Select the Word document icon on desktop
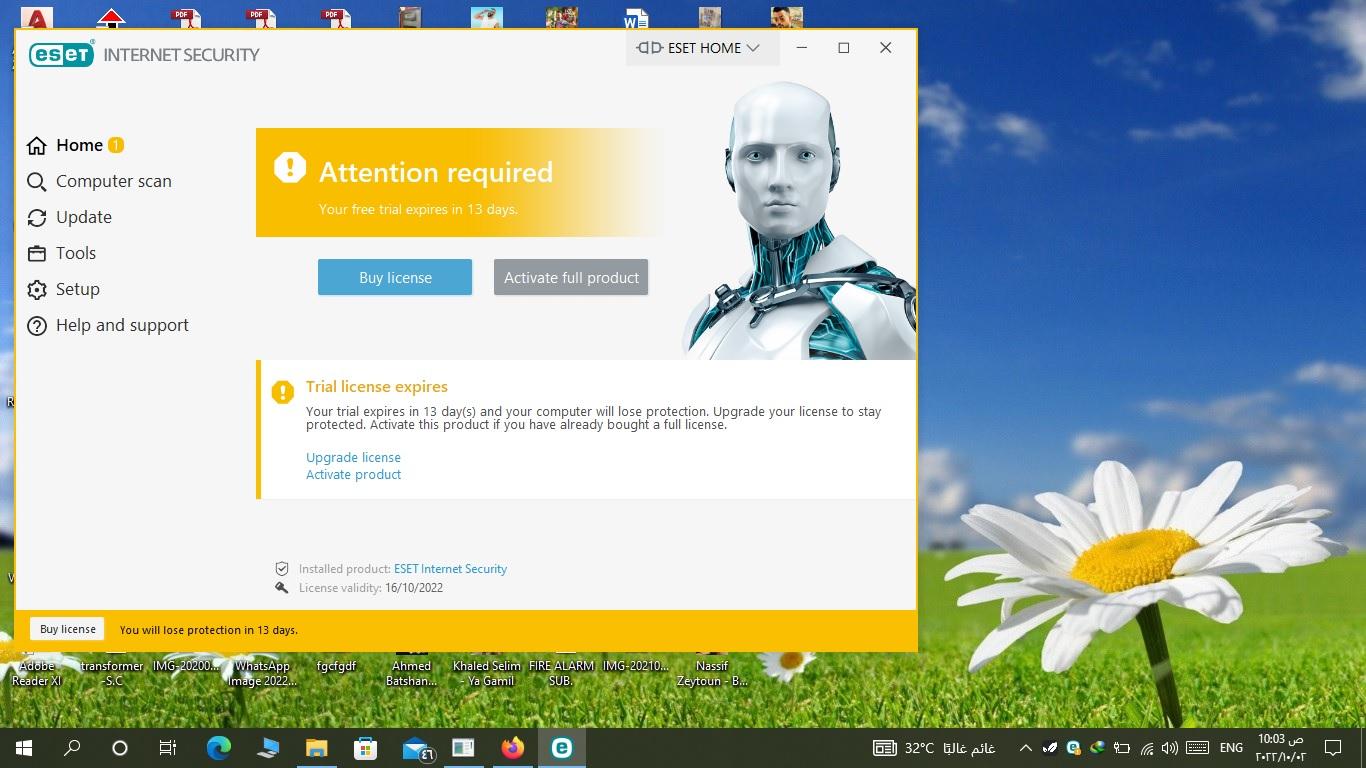 (x=636, y=18)
